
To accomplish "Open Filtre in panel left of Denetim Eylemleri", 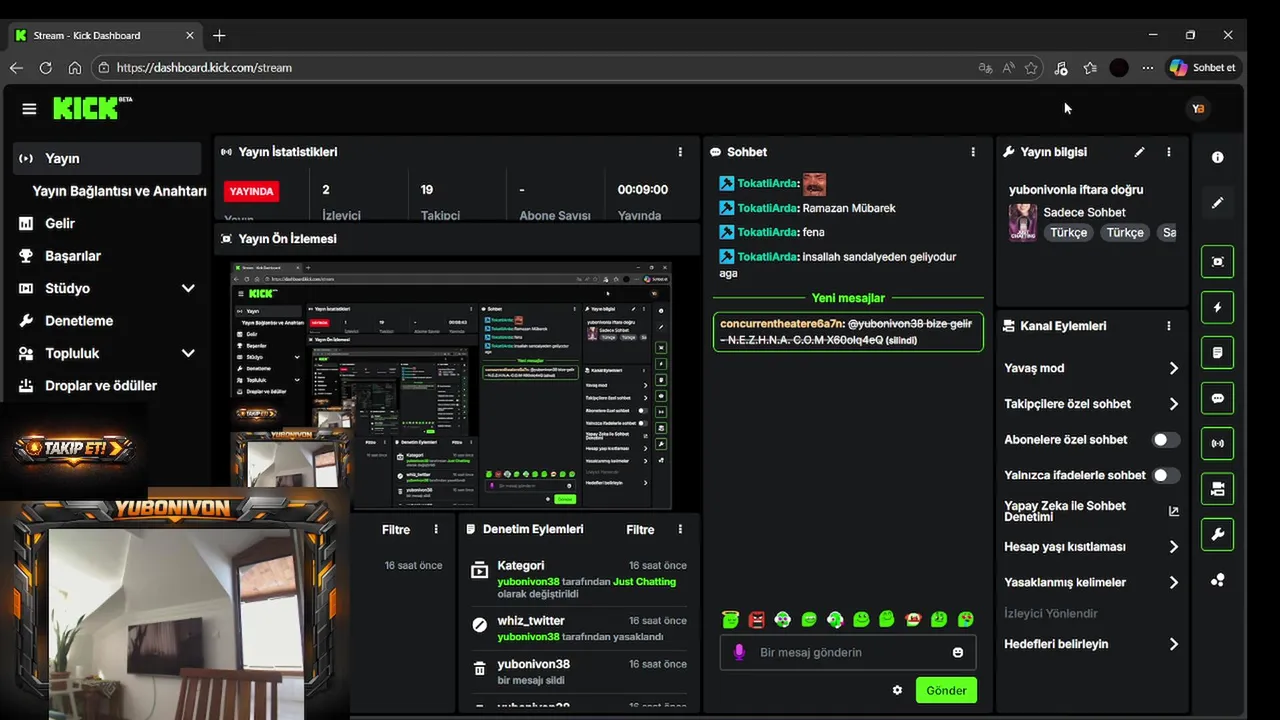I will pos(396,530).
